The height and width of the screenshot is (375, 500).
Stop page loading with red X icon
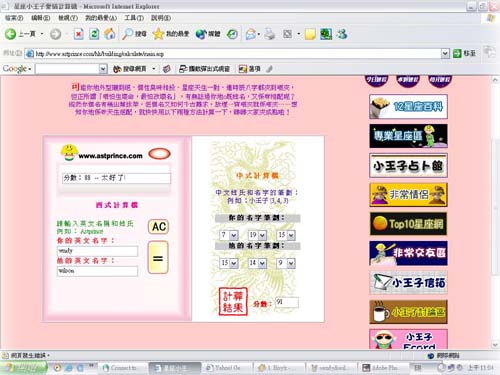click(78, 34)
